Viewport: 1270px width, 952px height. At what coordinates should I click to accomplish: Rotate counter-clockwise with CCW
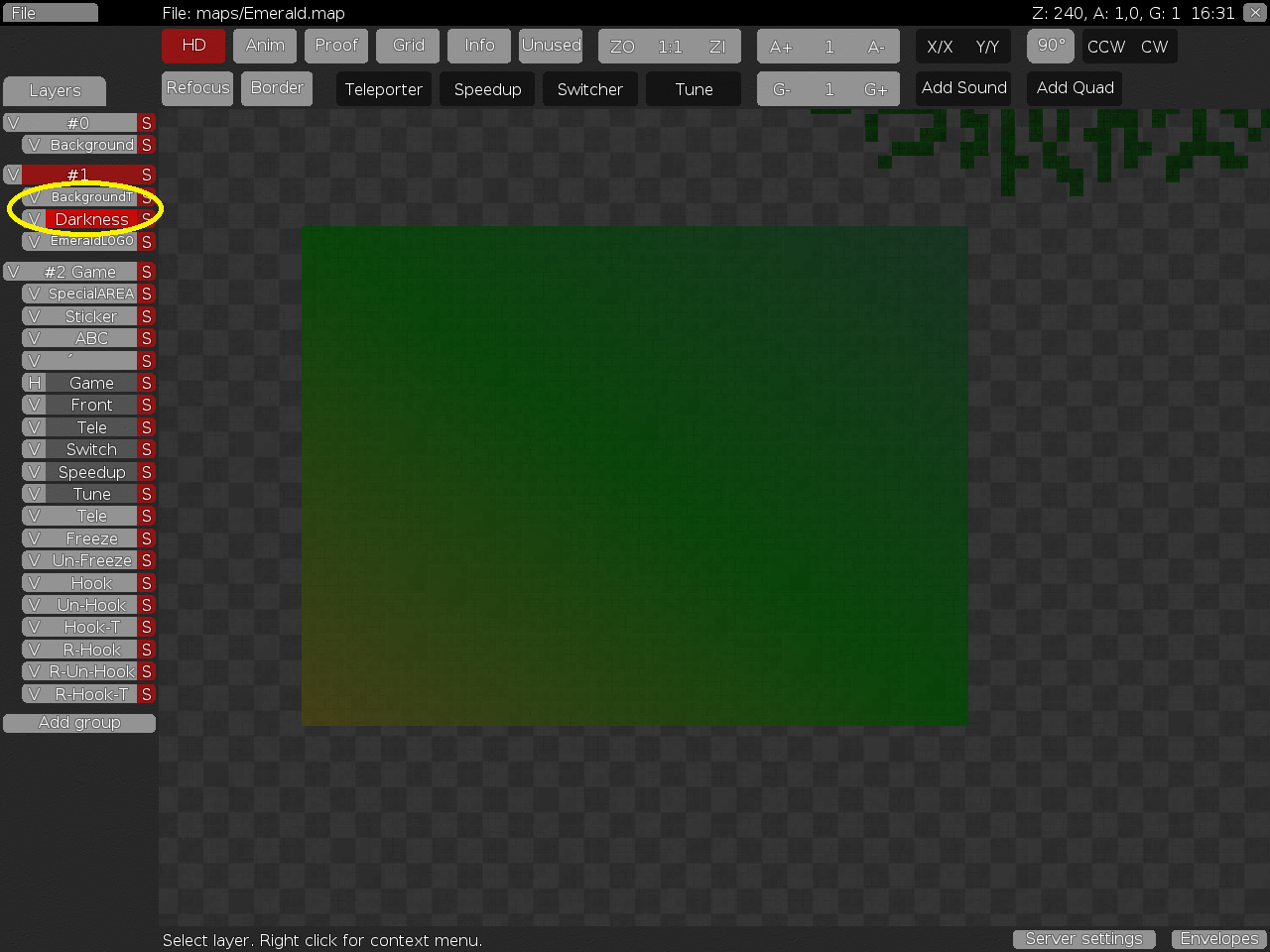[1104, 46]
